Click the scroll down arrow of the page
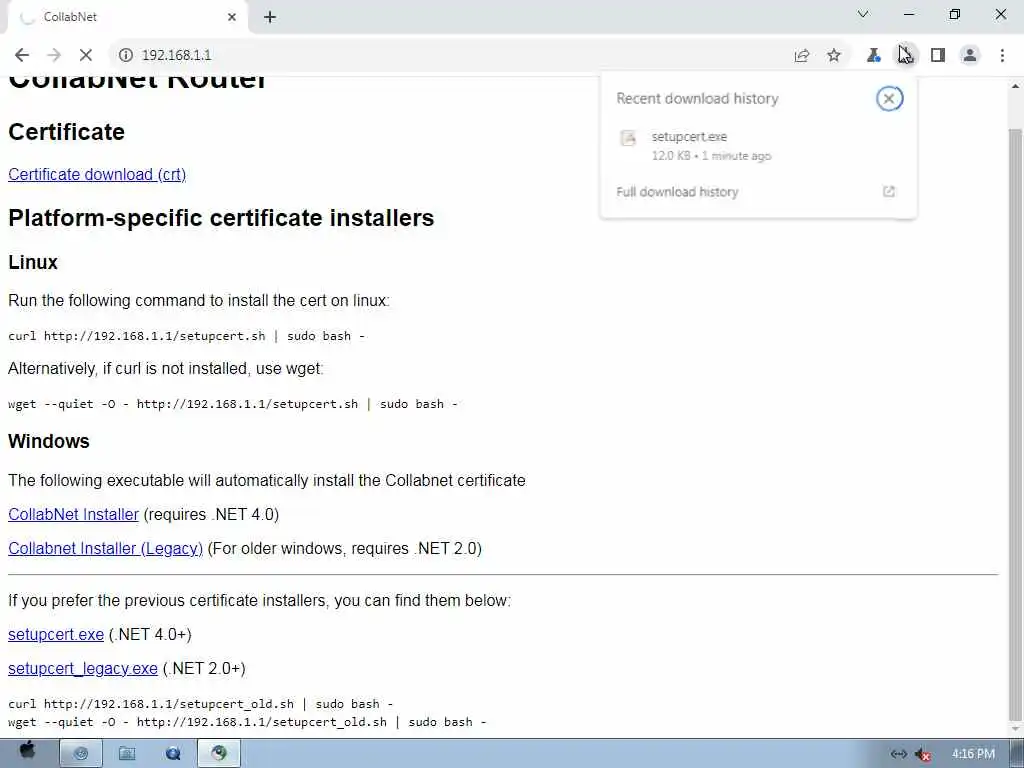 click(1015, 729)
